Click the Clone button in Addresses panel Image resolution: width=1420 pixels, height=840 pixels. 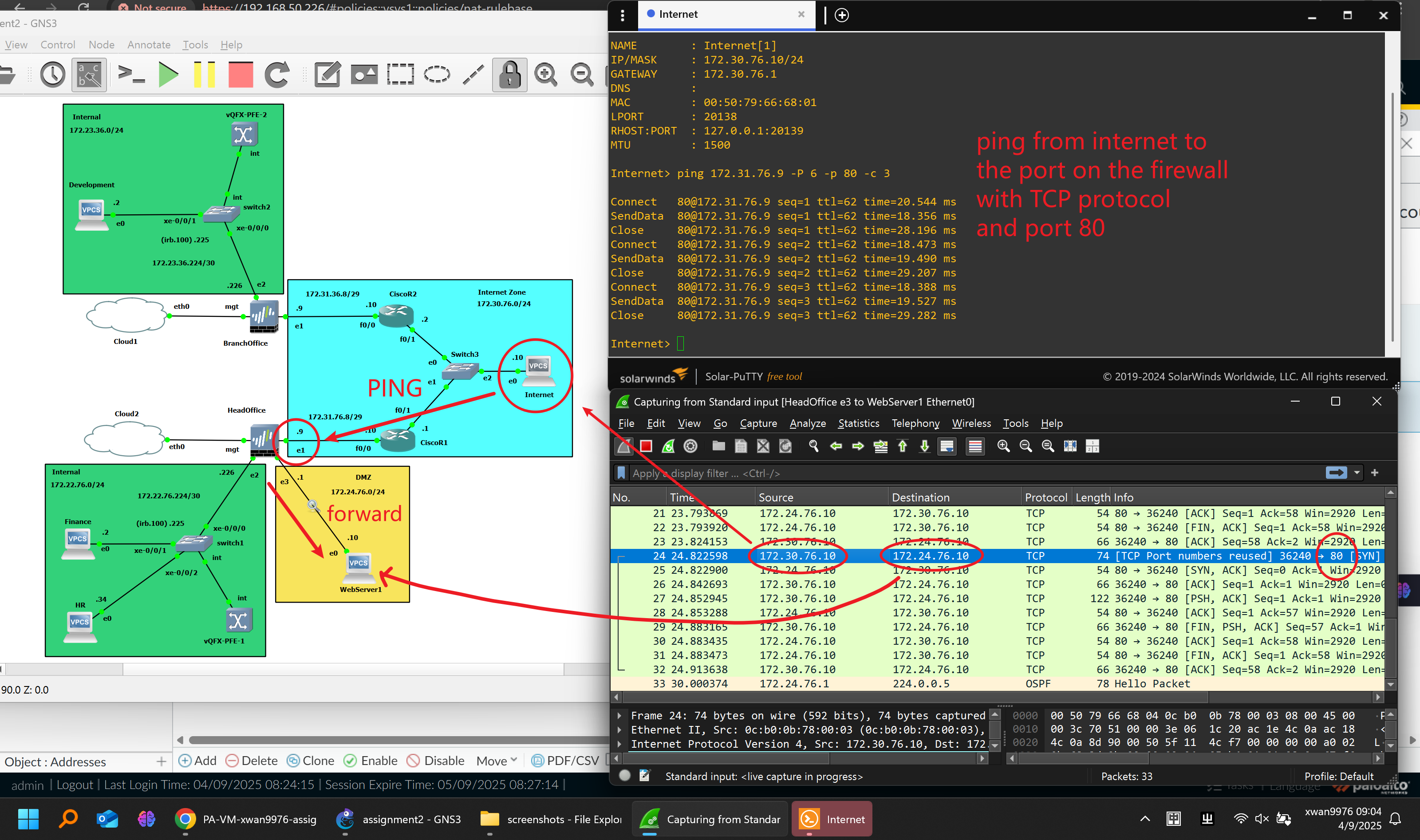tap(310, 761)
